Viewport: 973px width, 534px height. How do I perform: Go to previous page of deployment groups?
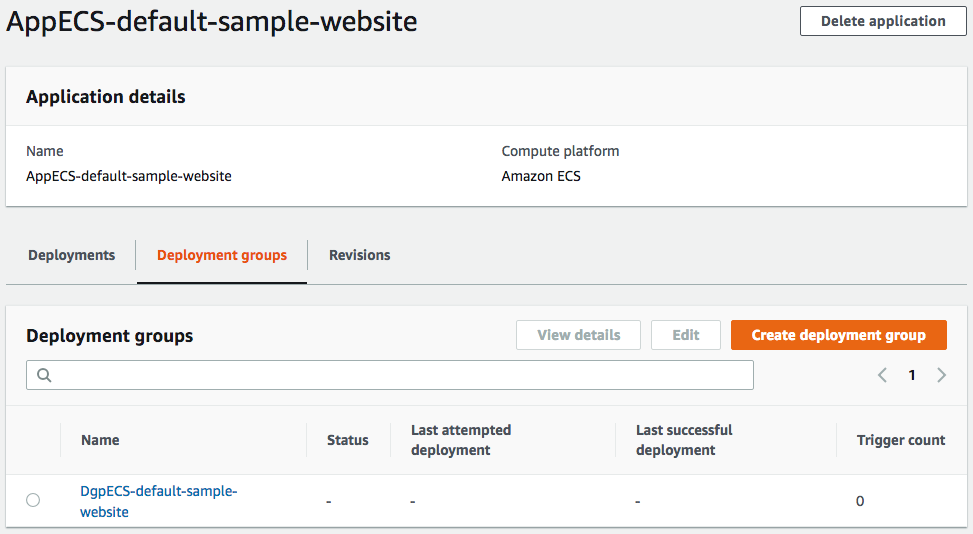pyautogui.click(x=882, y=376)
